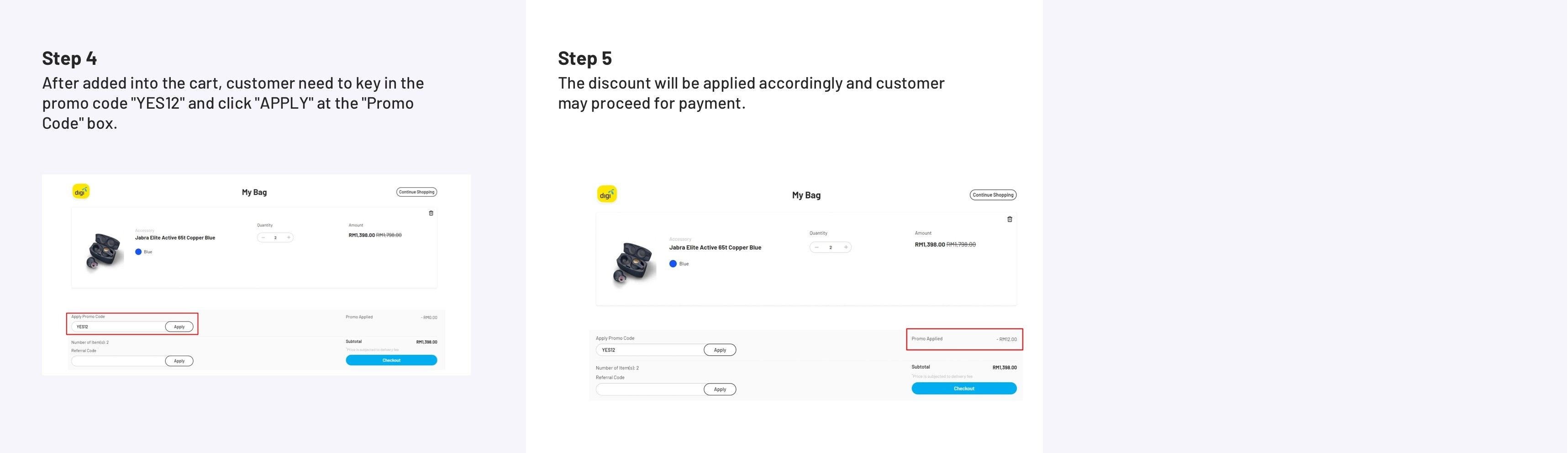The width and height of the screenshot is (1568, 453).
Task: Decrease quantity with minus in Step 4 bag
Action: 263,237
